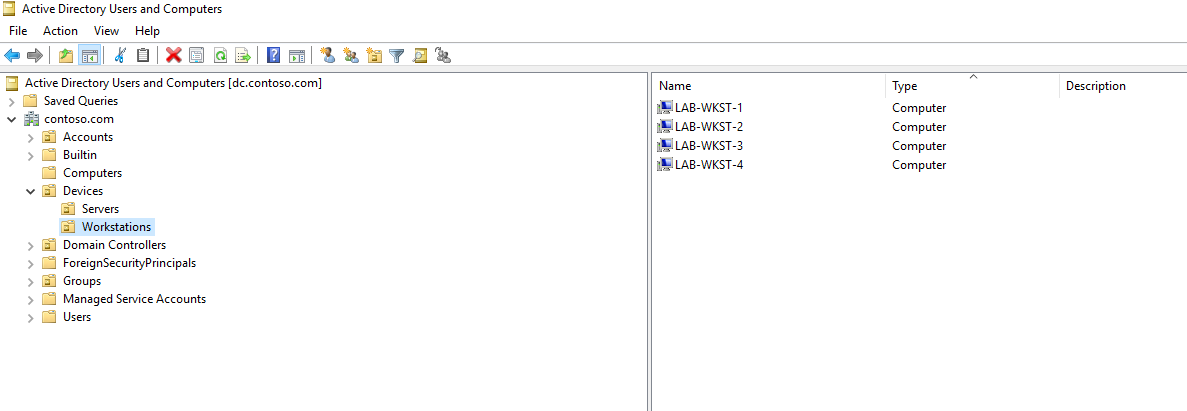Image resolution: width=1187 pixels, height=411 pixels.
Task: Expand the Groups OU
Action: [x=30, y=281]
